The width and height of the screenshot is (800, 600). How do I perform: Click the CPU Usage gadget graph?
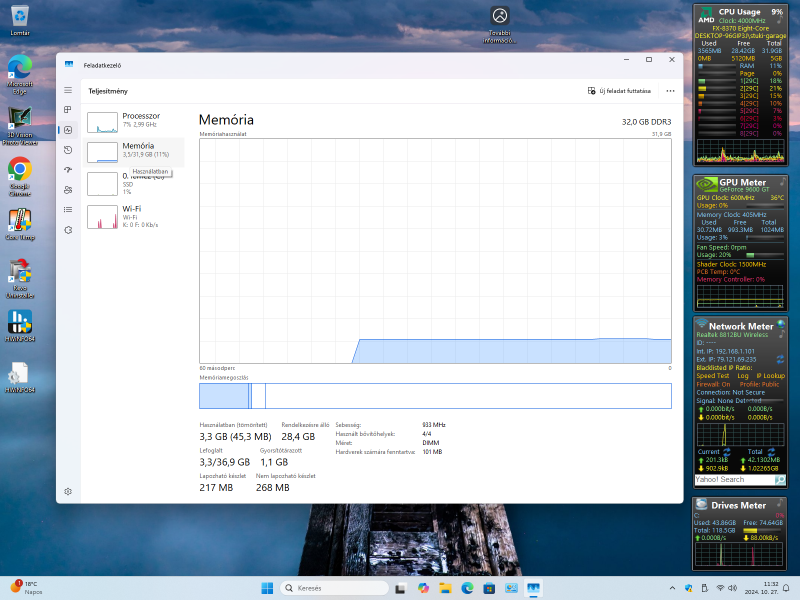740,151
